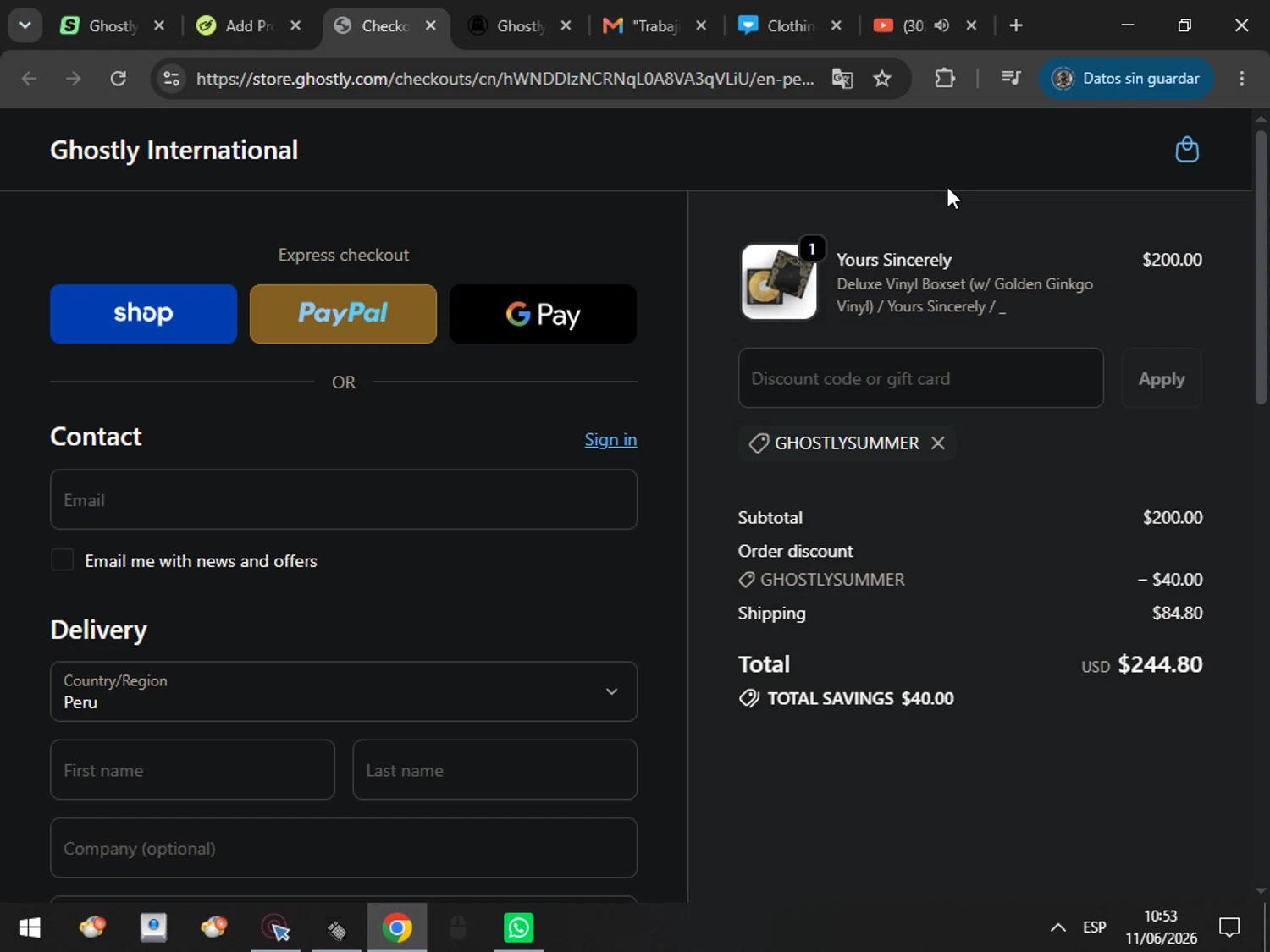Screen dimensions: 1270x952
Task: Switch to the Gmail "Trabaj" tab
Action: coord(654,25)
